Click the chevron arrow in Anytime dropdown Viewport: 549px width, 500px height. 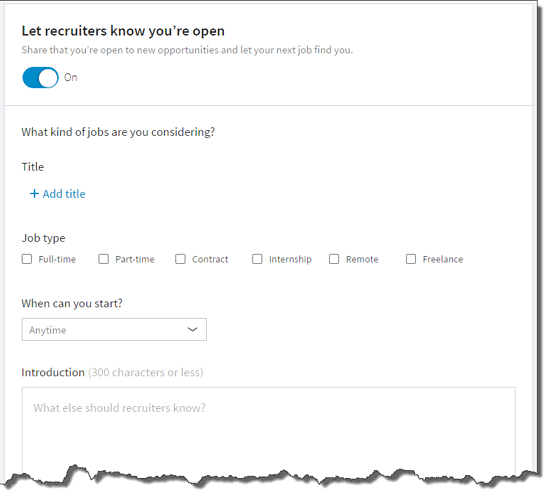193,329
